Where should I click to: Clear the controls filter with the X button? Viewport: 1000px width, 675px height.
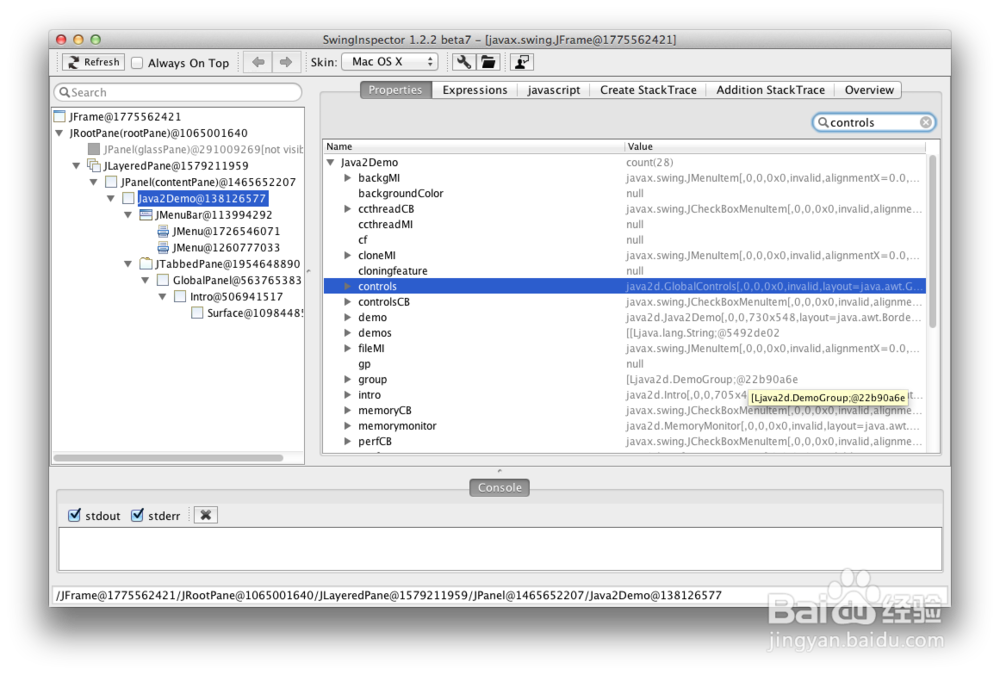coord(925,122)
